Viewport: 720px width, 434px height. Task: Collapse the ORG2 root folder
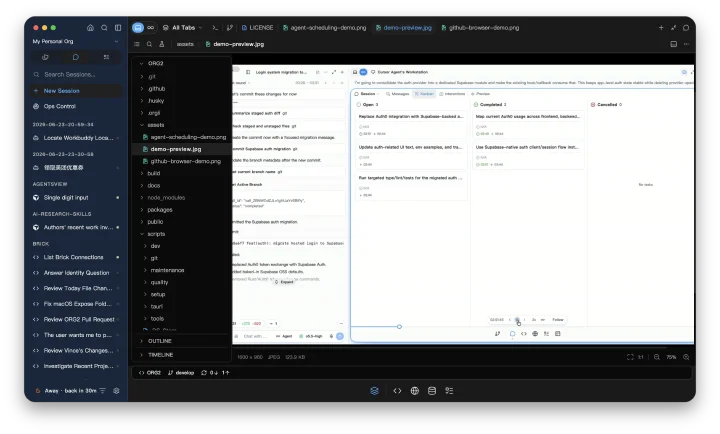point(182,63)
